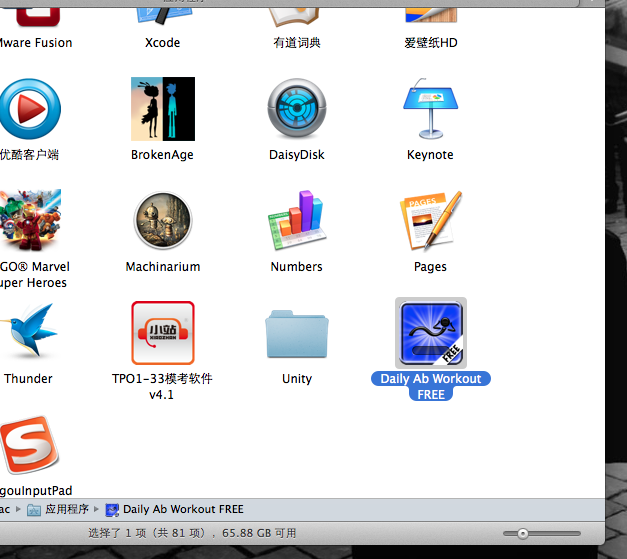
Task: Click the TPO1-33模考软件 v4.1 label
Action: click(x=162, y=386)
